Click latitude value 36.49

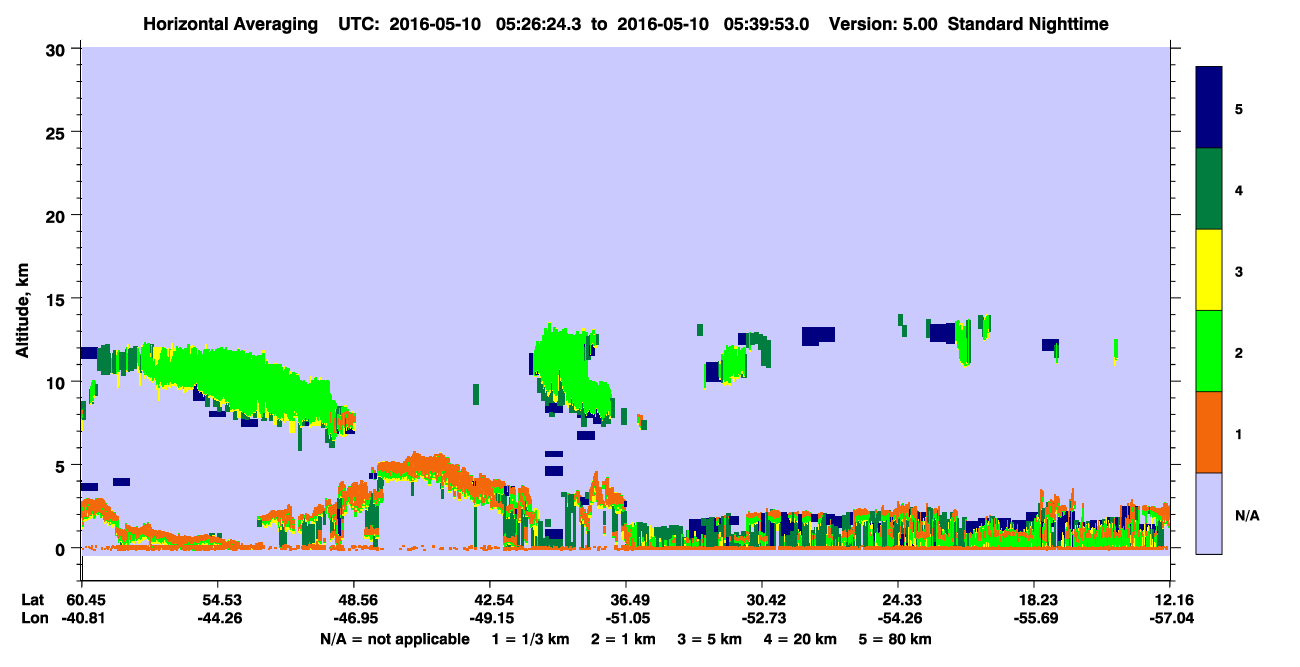626,600
